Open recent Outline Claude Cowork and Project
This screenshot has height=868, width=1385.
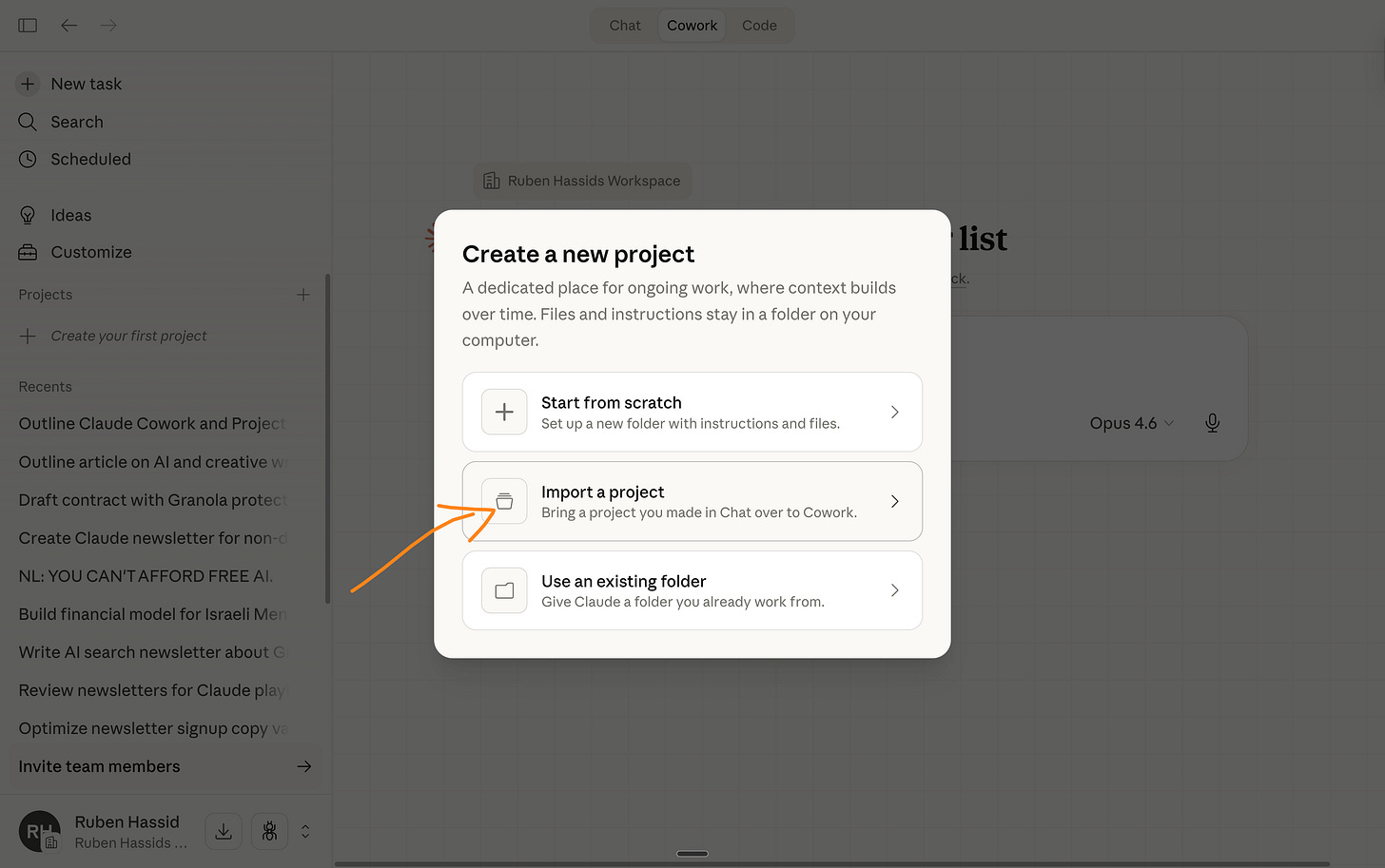coord(152,423)
